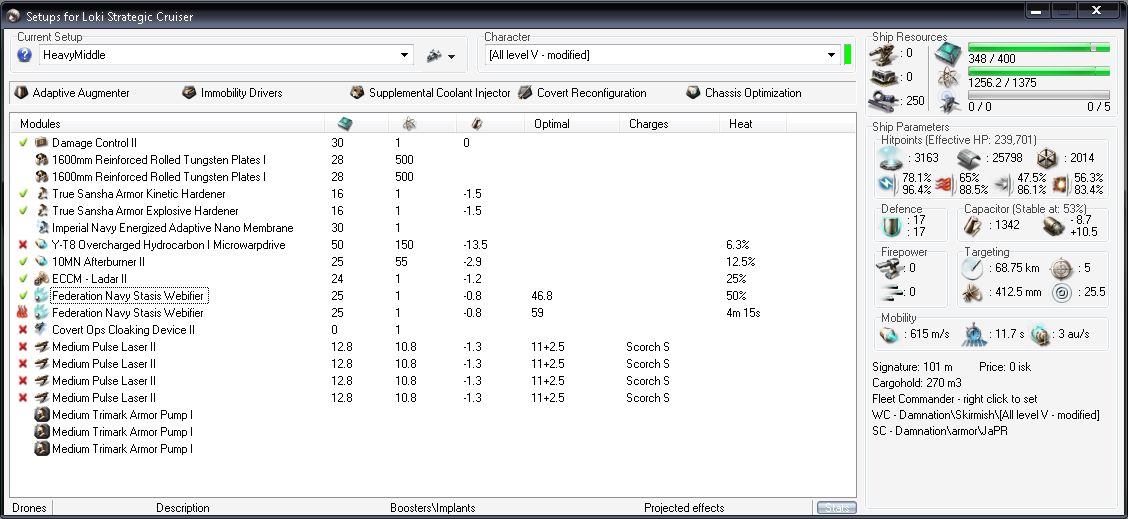
Task: Click the Modules column header
Action: point(40,124)
